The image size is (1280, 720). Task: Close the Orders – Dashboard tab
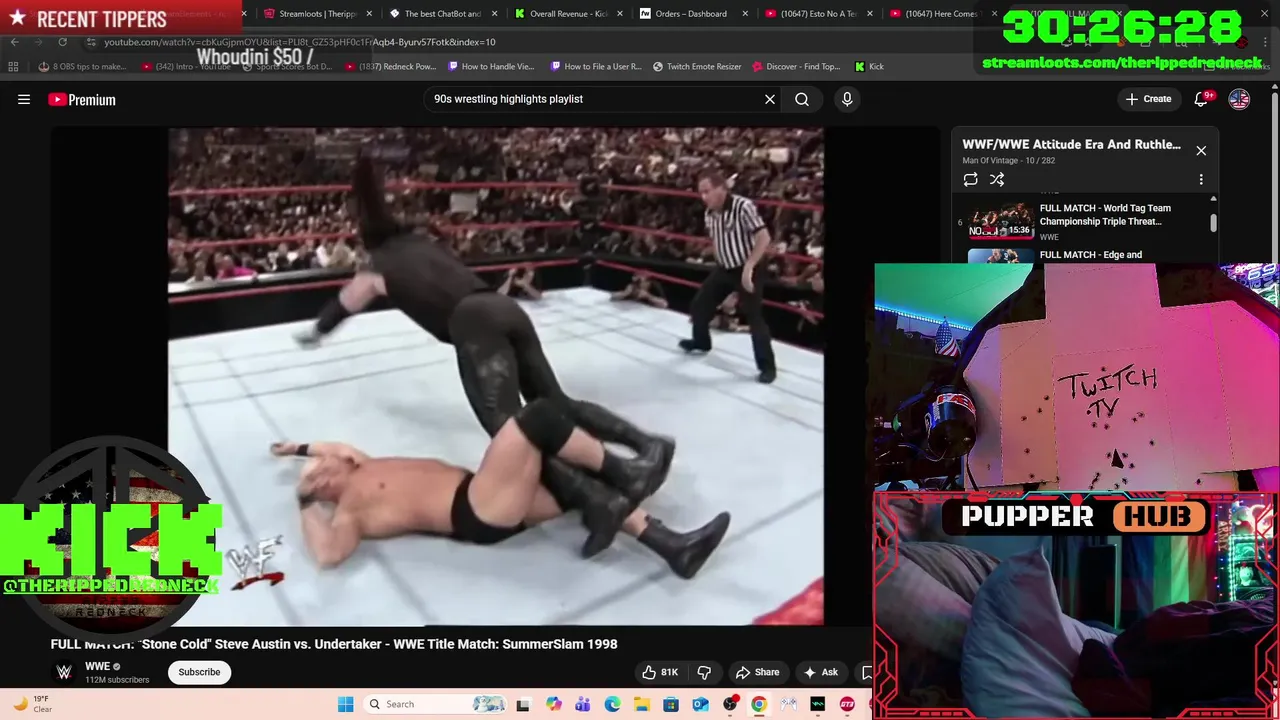tap(744, 14)
